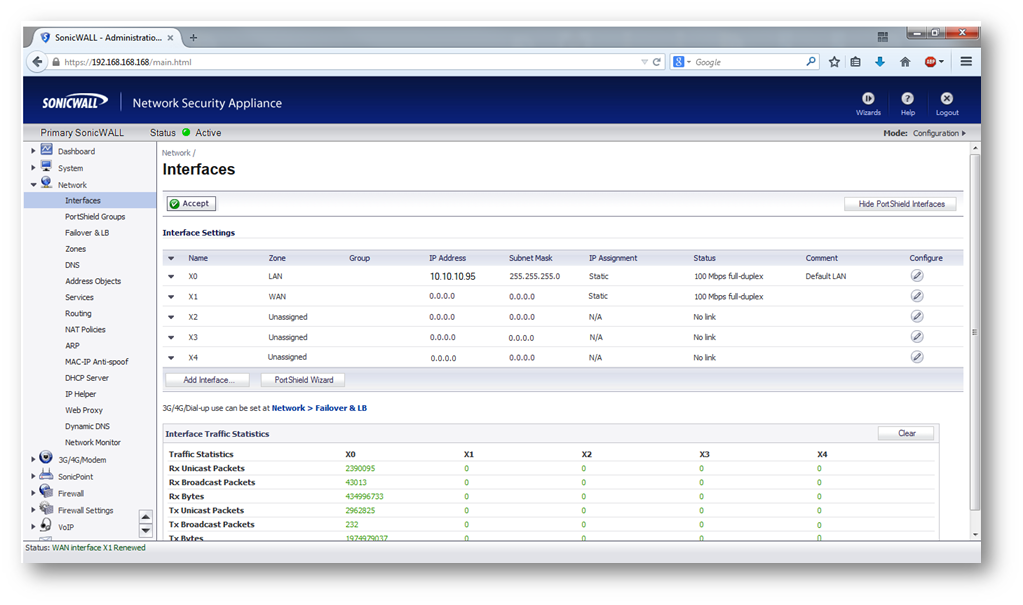Open Firefox hamburger menu
This screenshot has height=605, width=1023.
click(x=966, y=62)
